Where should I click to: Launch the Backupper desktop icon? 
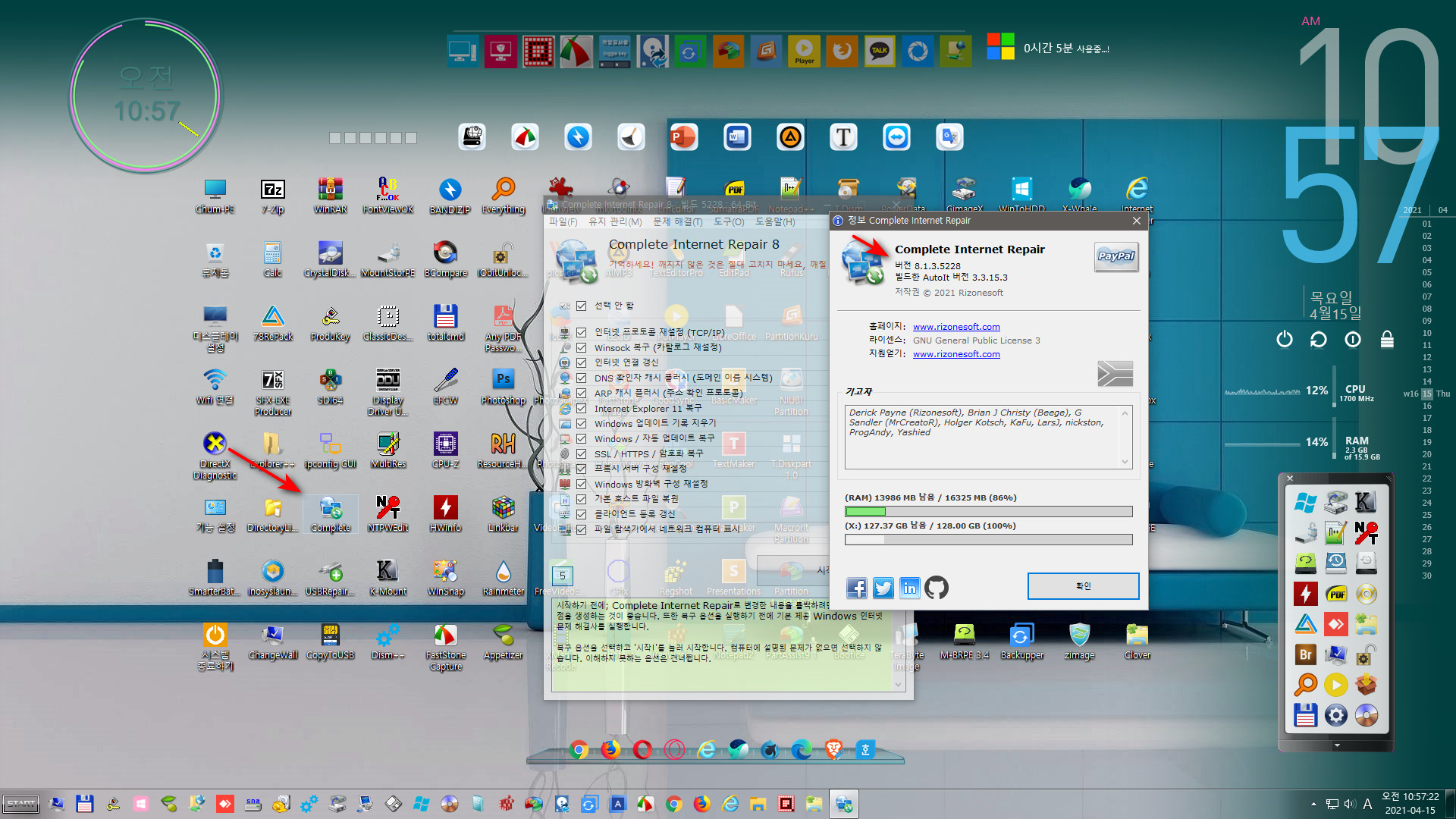[x=1021, y=642]
